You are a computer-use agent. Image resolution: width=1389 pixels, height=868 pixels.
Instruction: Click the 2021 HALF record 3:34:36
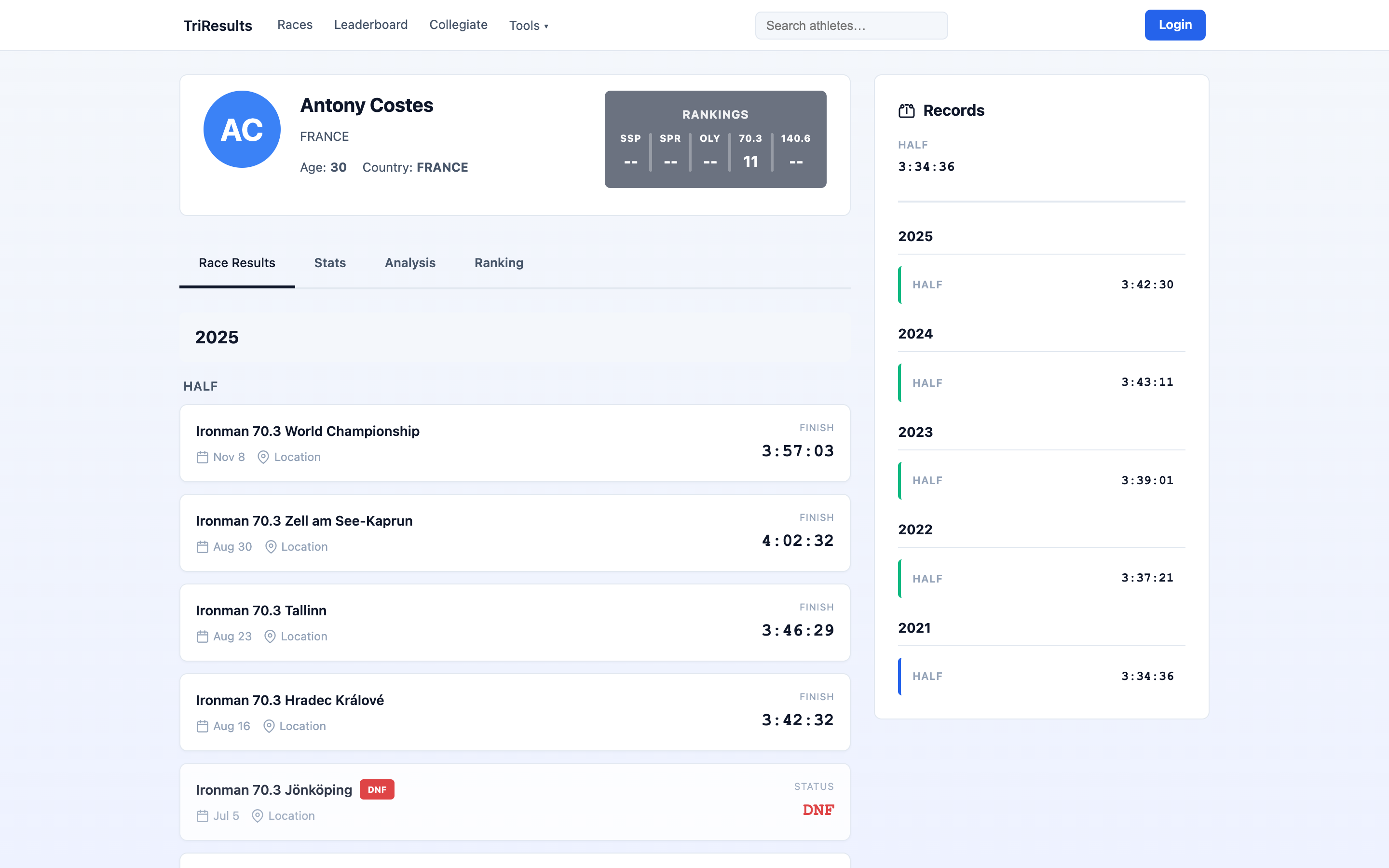point(1042,676)
